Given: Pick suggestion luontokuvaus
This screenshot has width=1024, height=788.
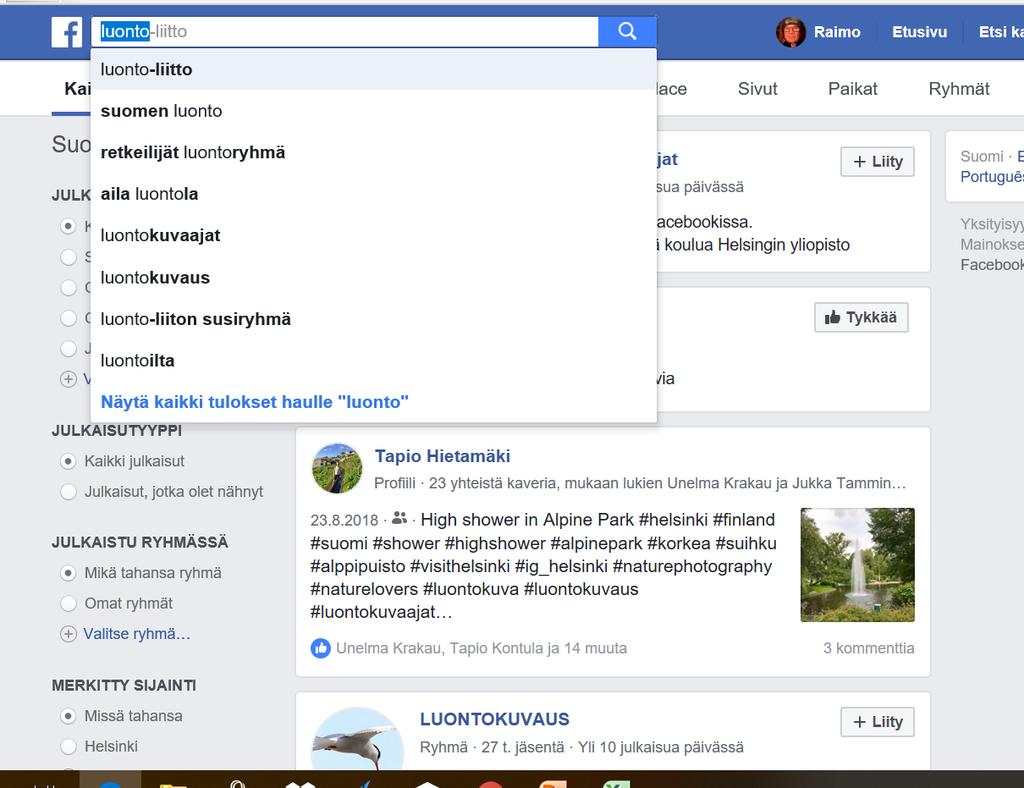Looking at the screenshot, I should pos(374,277).
